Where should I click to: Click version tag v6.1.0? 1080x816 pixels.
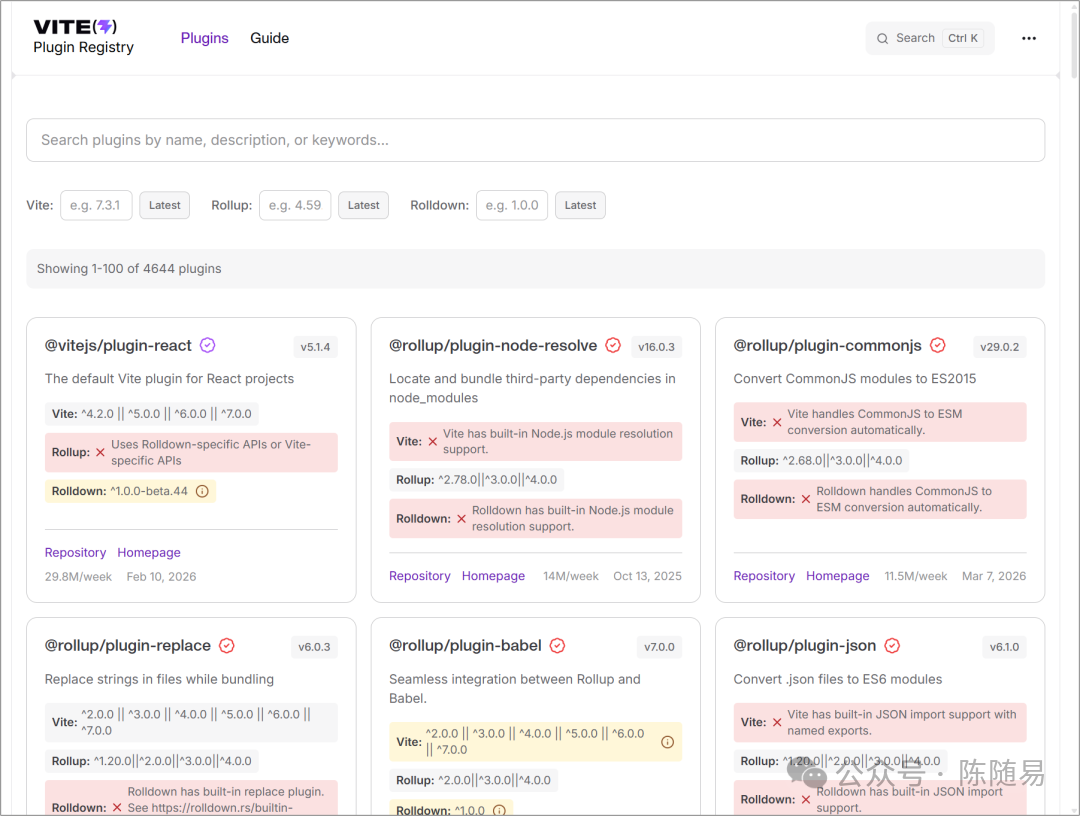pyautogui.click(x=1004, y=647)
